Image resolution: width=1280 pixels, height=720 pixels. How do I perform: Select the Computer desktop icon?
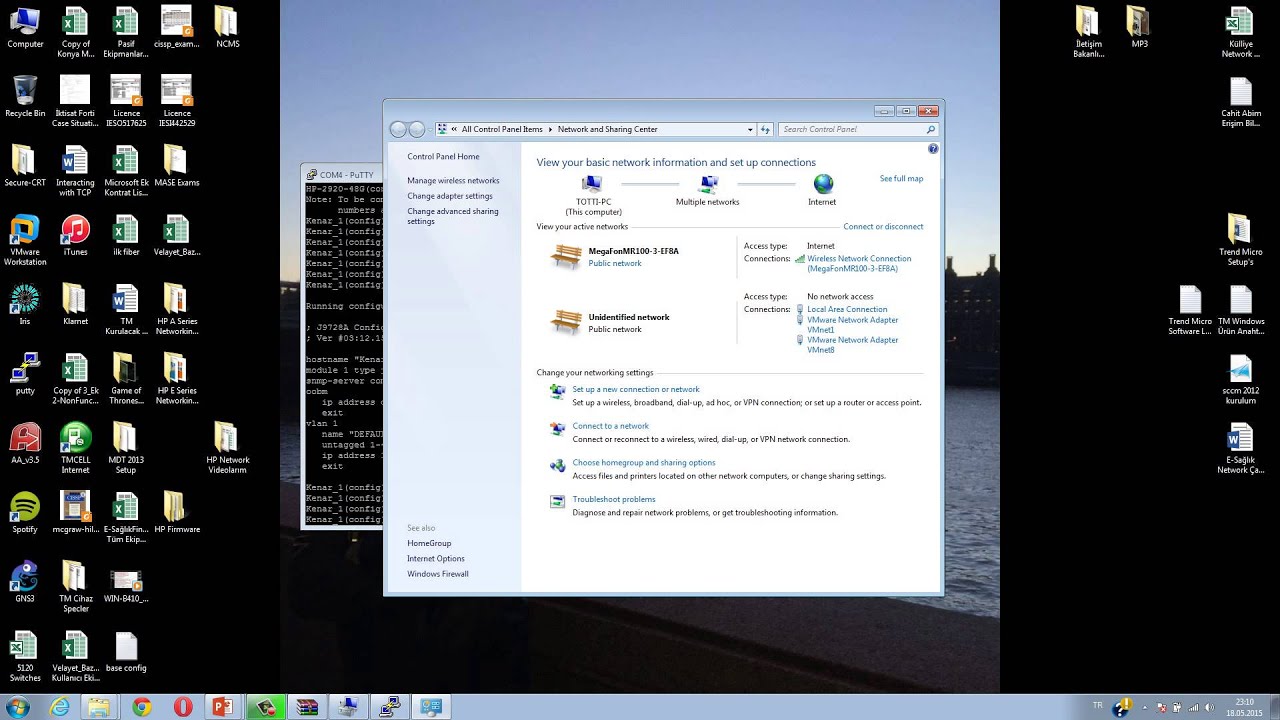pyautogui.click(x=25, y=28)
